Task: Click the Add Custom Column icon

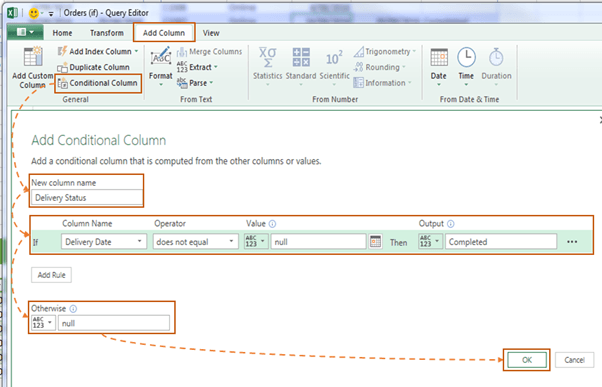Action: click(33, 57)
